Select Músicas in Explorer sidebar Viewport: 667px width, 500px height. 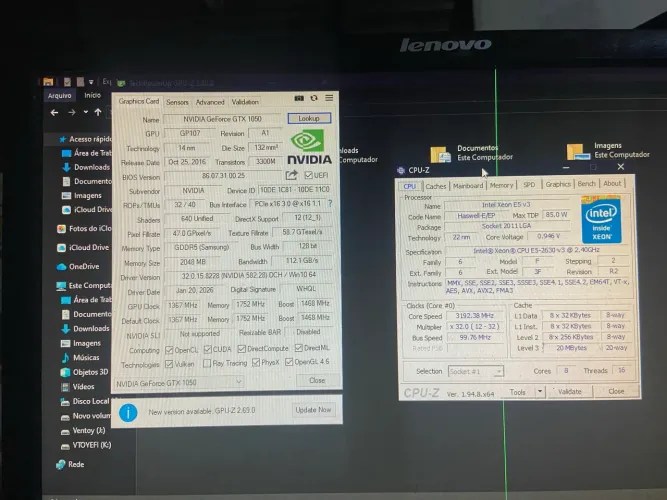(80, 357)
